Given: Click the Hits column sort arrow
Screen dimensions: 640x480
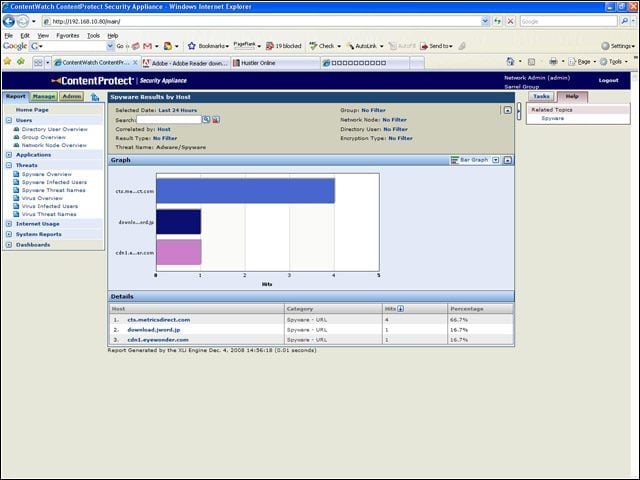Looking at the screenshot, I should click(400, 309).
